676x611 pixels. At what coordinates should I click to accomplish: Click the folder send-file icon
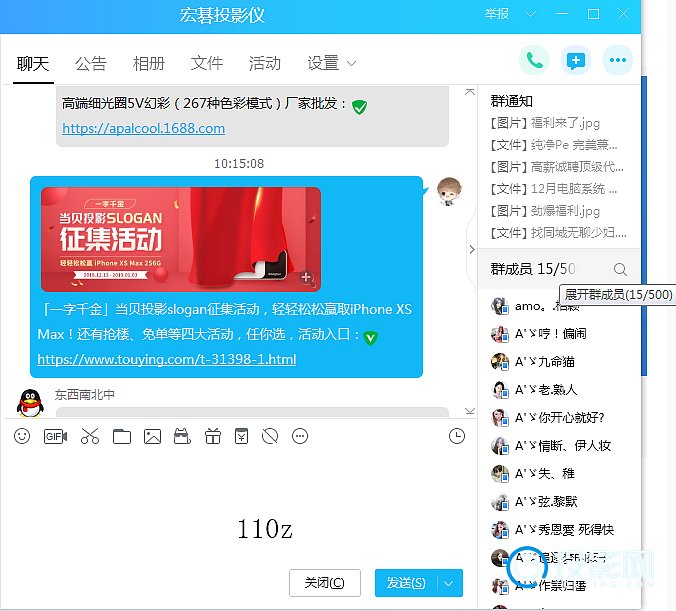[122, 436]
